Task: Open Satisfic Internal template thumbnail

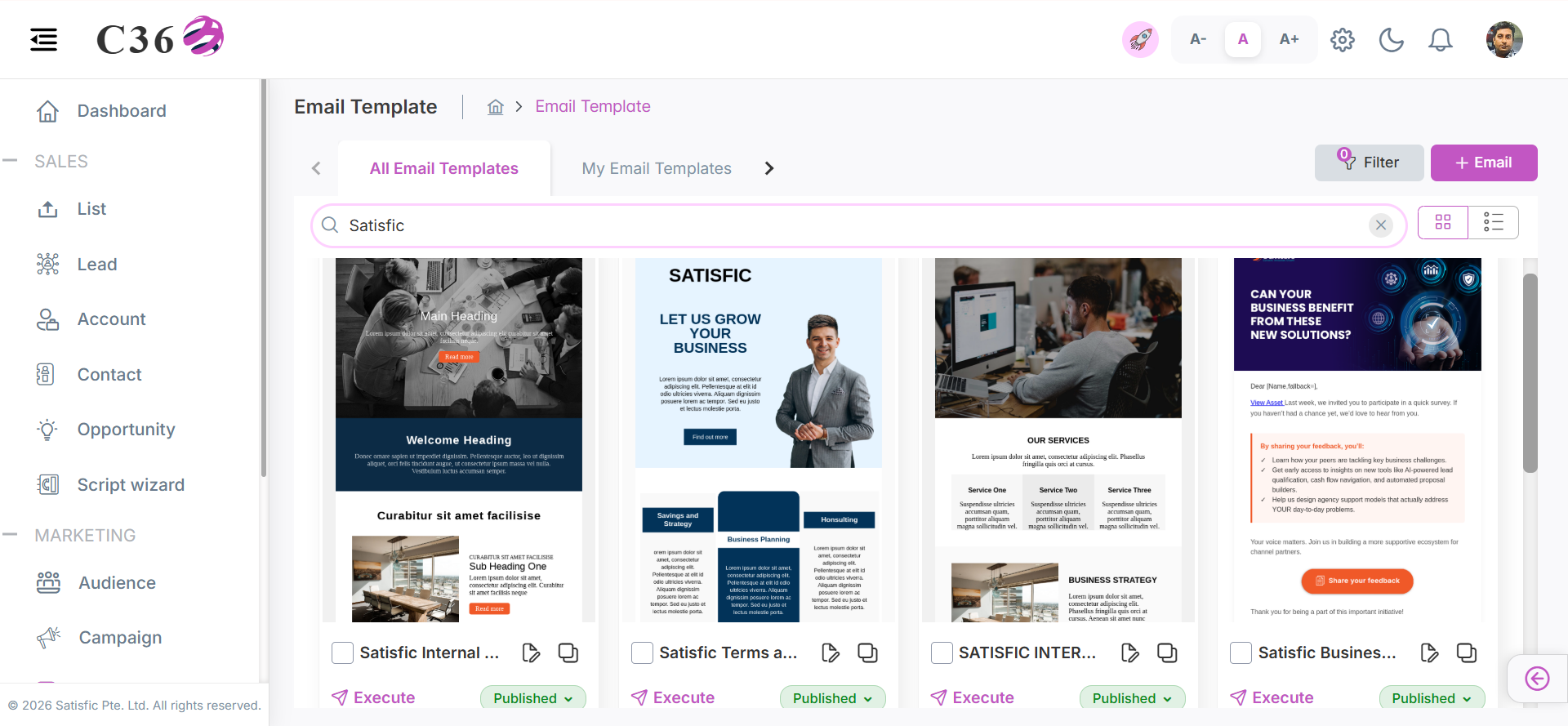Action: coord(459,440)
